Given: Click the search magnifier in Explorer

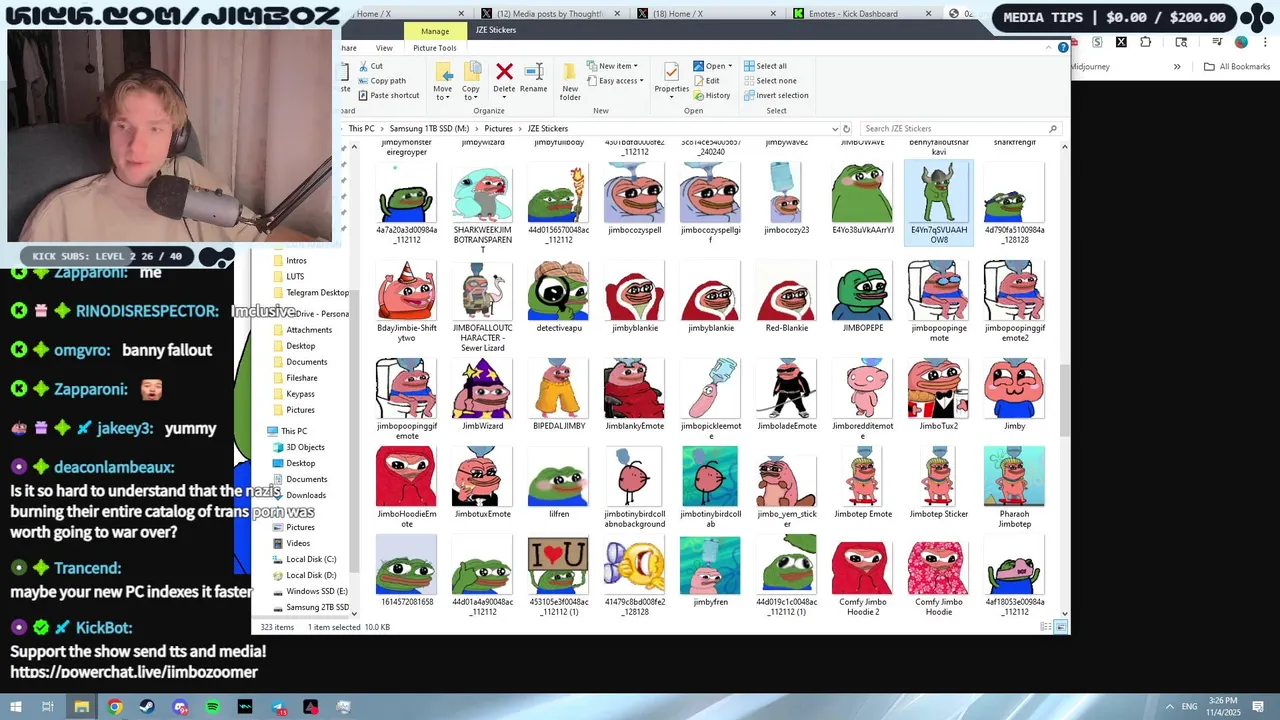Looking at the screenshot, I should click(1052, 128).
